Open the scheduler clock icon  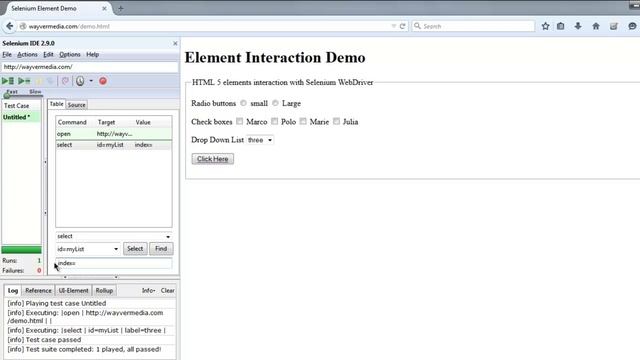[80, 81]
